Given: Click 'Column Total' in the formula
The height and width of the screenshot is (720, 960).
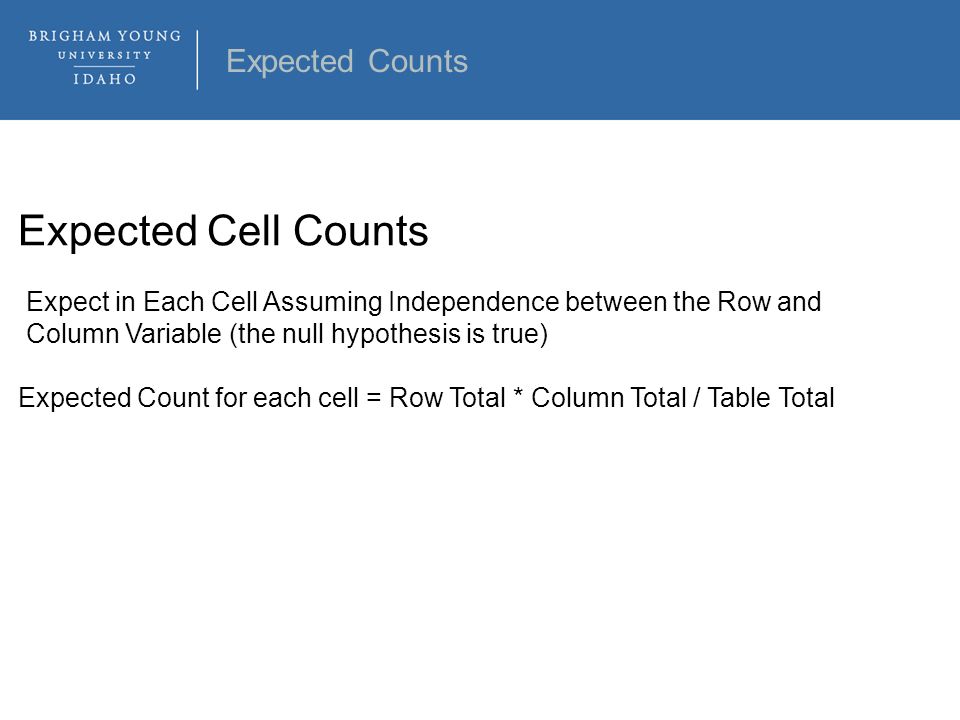Looking at the screenshot, I should pyautogui.click(x=609, y=398).
